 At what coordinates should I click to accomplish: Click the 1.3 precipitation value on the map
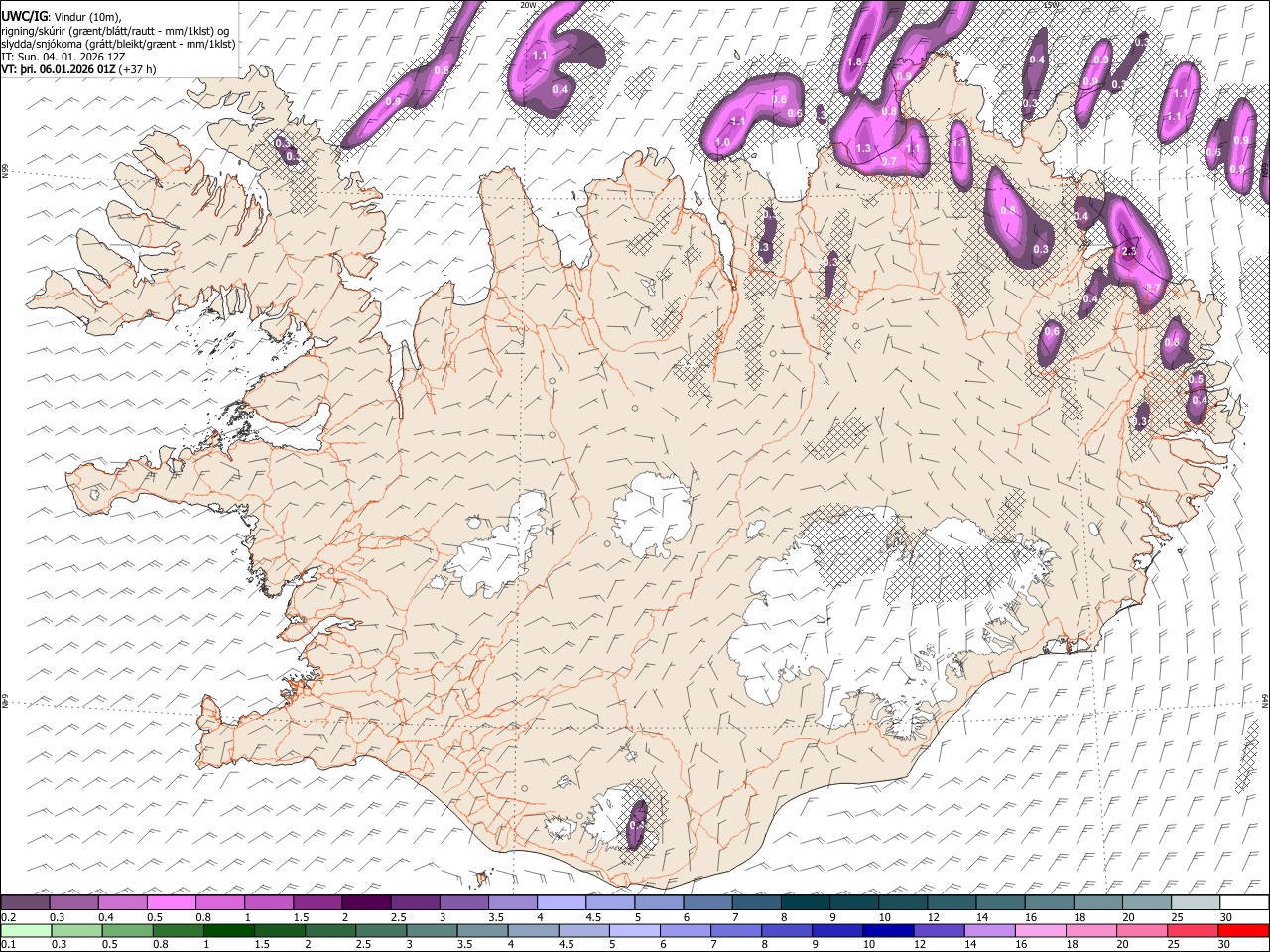(863, 149)
